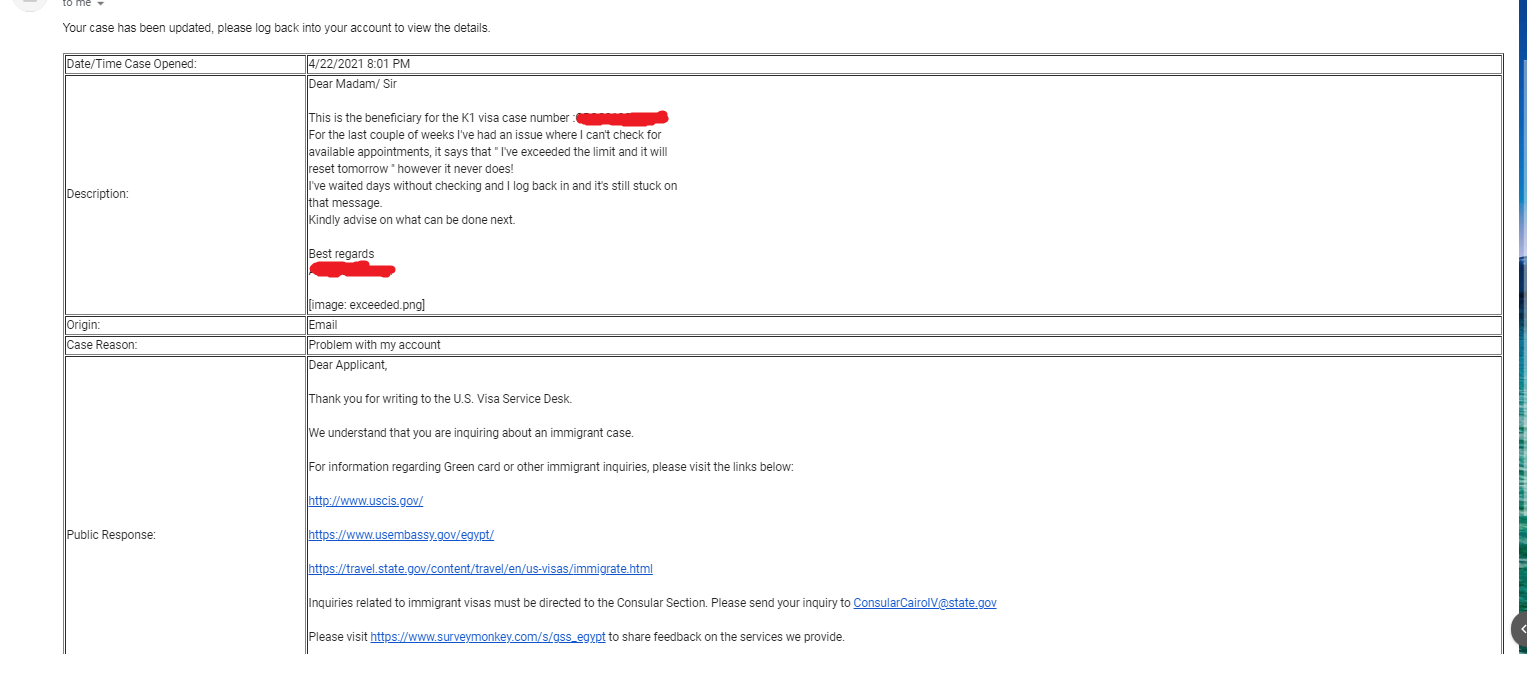Image resolution: width=1527 pixels, height=678 pixels.
Task: Click the redacted signature under Best regards
Action: pos(352,270)
